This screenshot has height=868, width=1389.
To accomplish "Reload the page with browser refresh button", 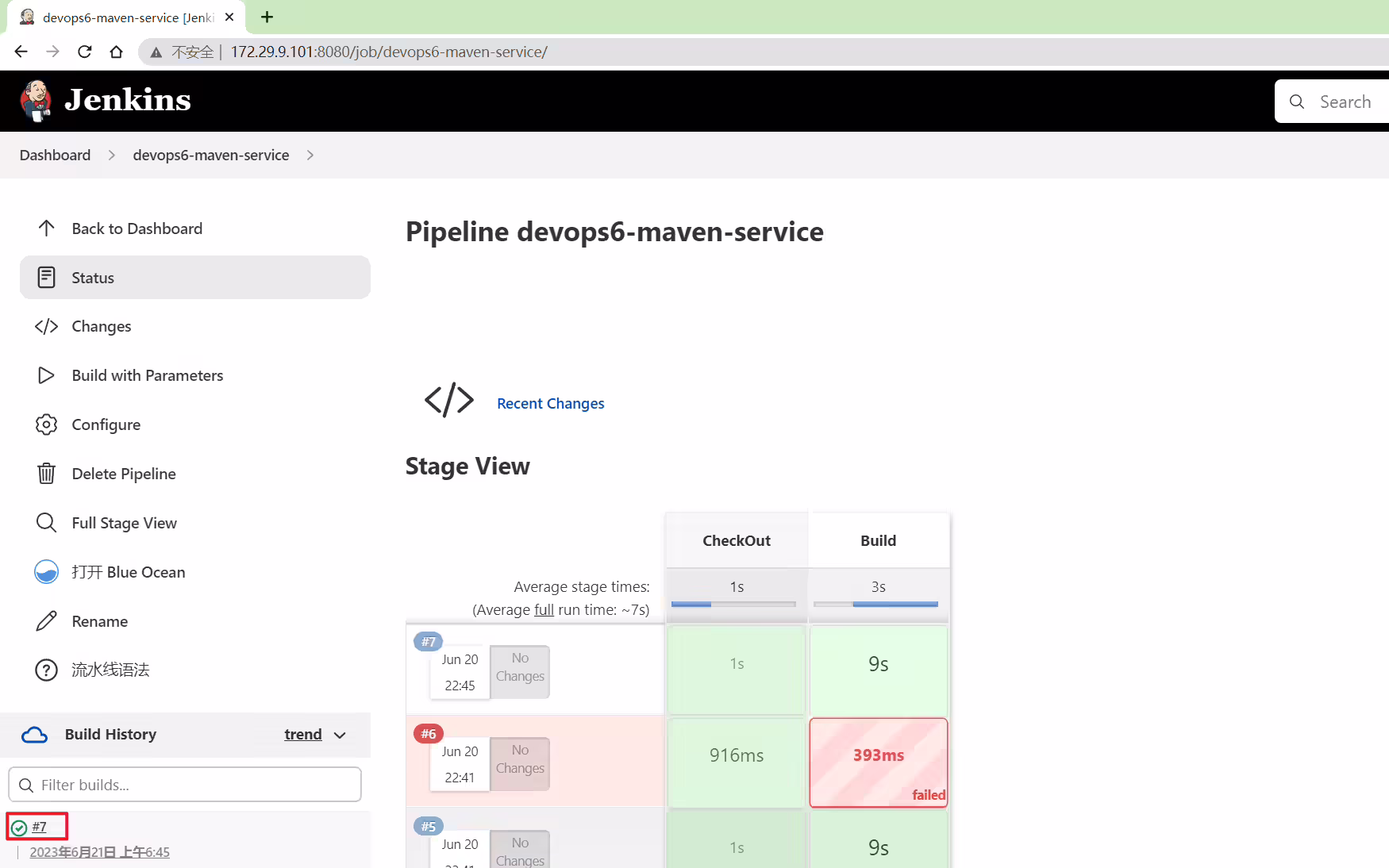I will 85,52.
